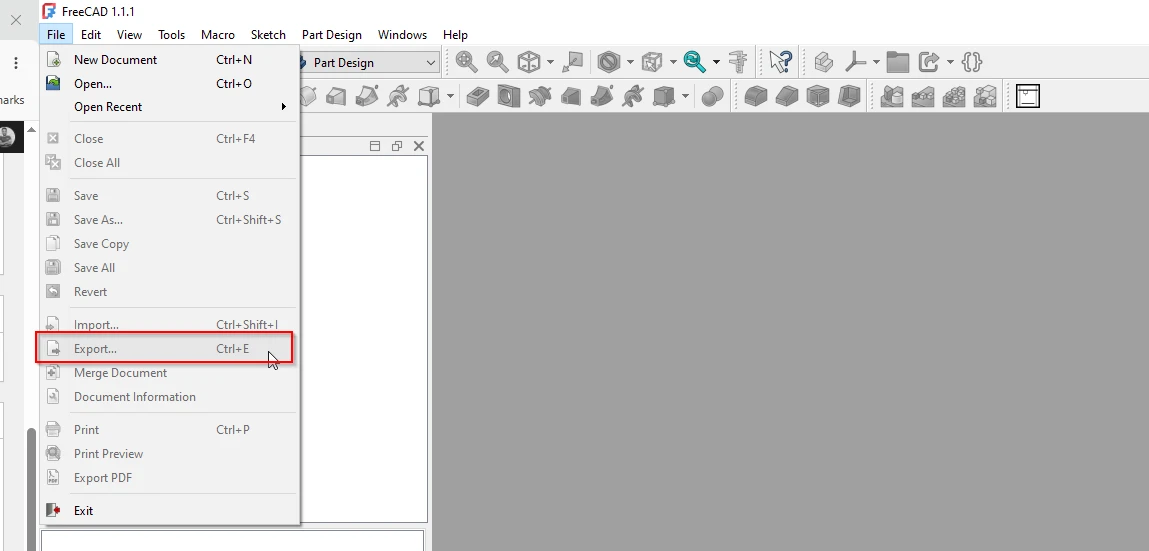Select the Polar Pattern icon
The image size is (1149, 551).
point(953,96)
